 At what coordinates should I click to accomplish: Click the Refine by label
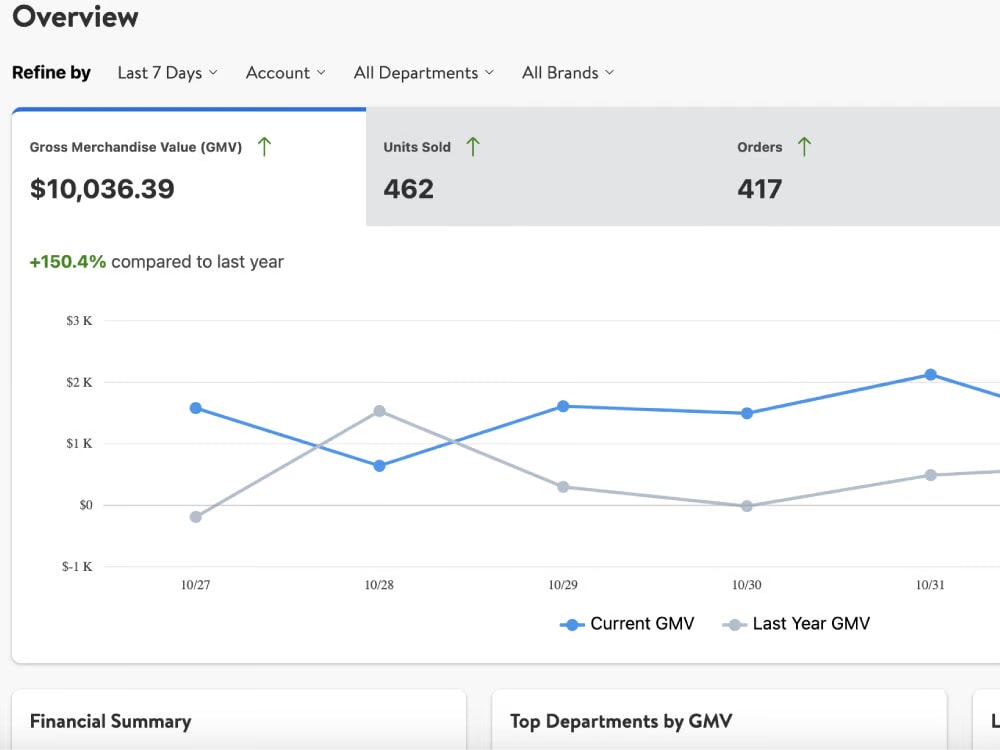pos(52,73)
